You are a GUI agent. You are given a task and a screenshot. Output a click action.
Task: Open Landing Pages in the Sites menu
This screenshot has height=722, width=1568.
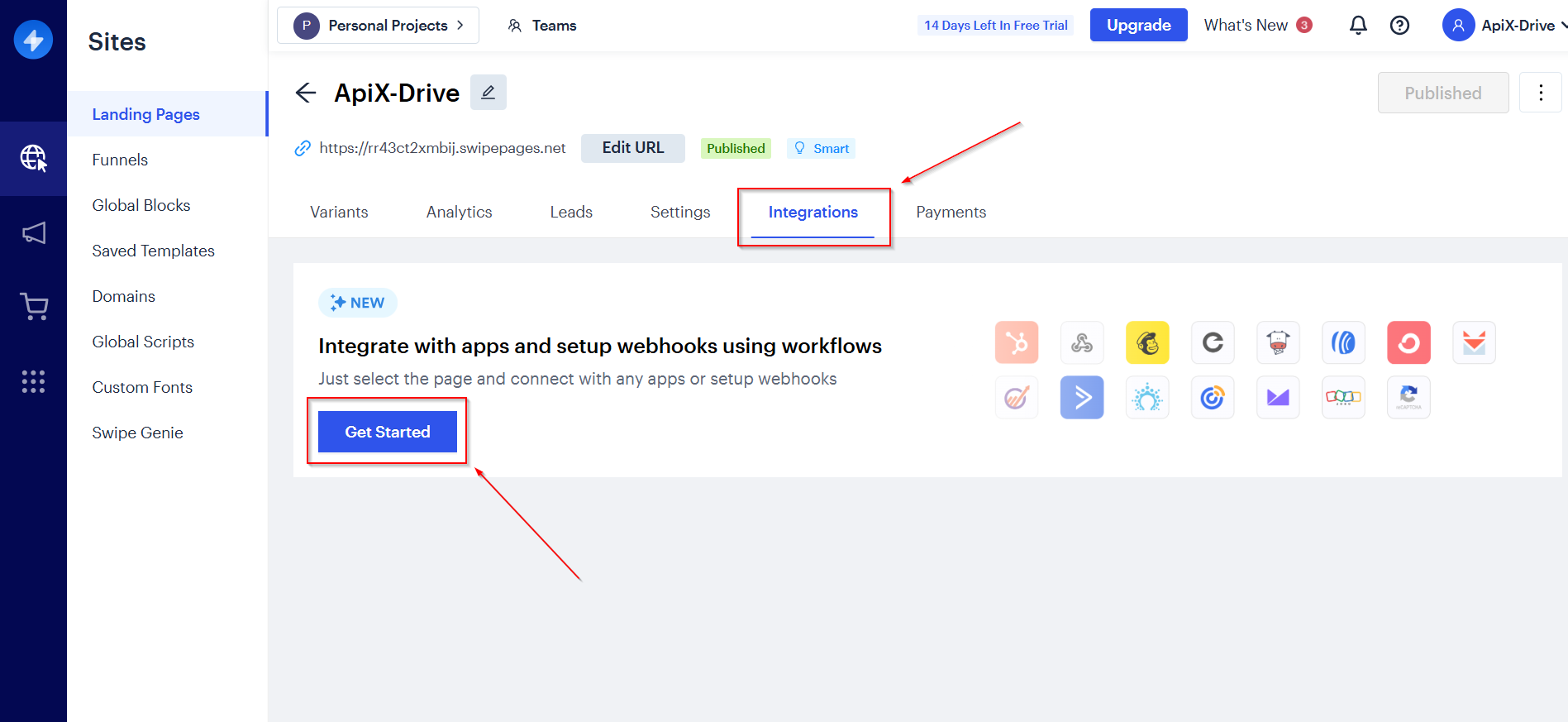(167, 114)
